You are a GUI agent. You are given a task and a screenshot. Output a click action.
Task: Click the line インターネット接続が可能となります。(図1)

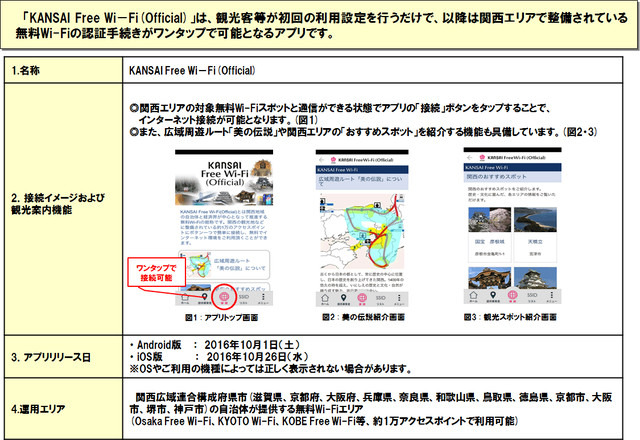228,120
